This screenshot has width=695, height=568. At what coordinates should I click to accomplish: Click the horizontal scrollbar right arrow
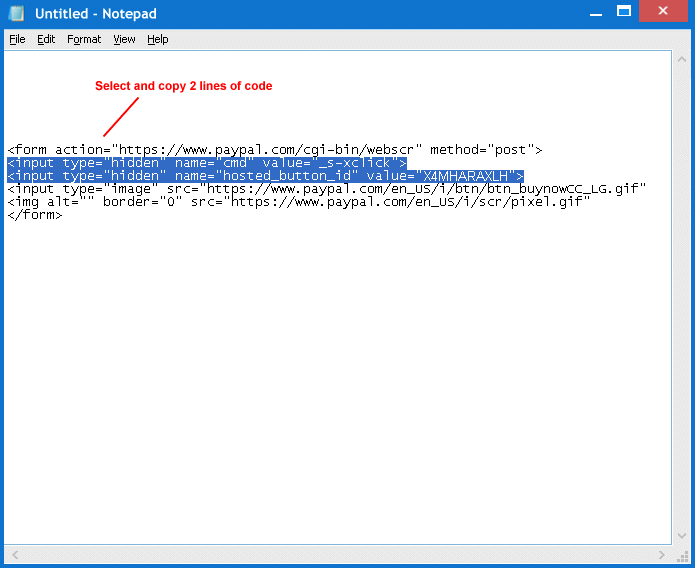[x=662, y=555]
